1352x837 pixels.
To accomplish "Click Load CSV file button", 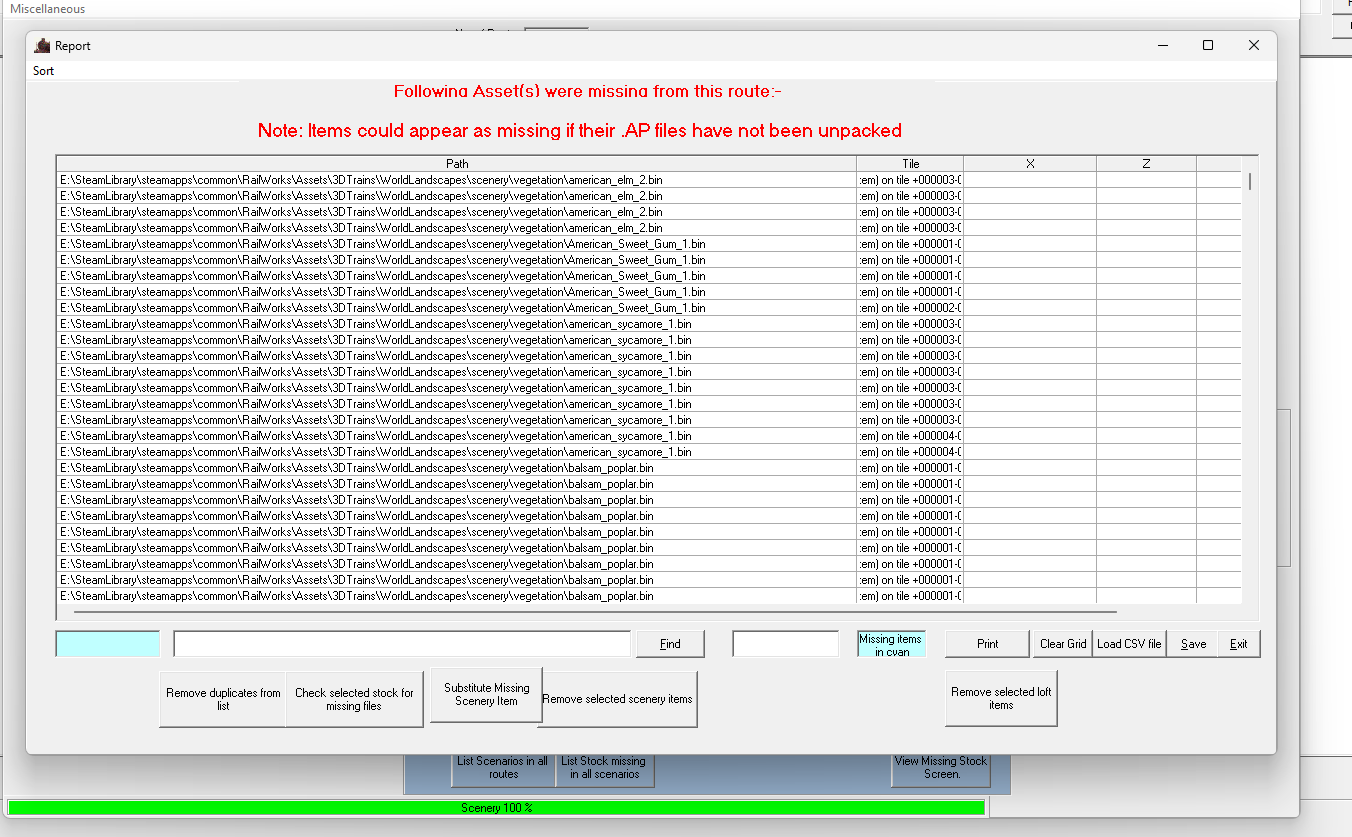I will [x=1129, y=644].
